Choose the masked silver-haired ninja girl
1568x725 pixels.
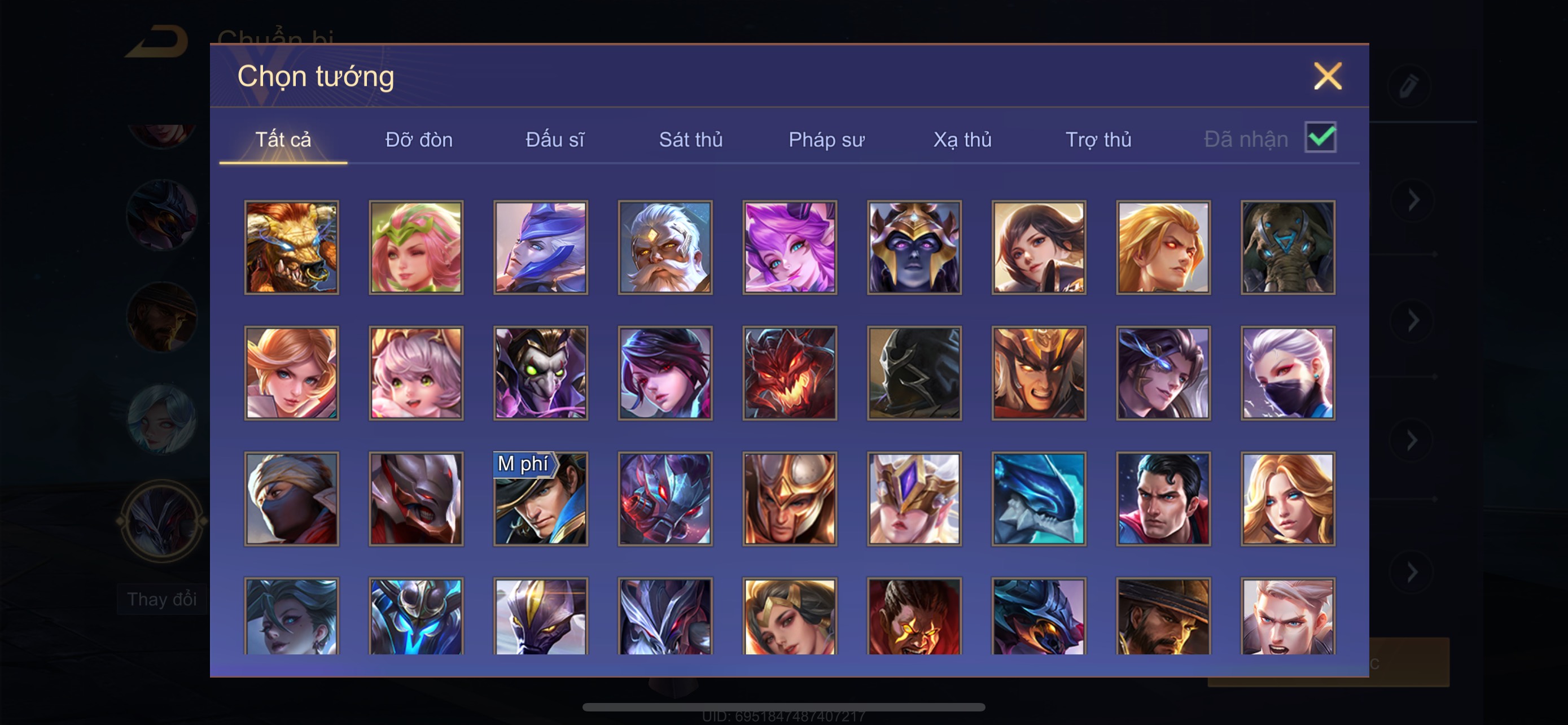tap(1288, 373)
